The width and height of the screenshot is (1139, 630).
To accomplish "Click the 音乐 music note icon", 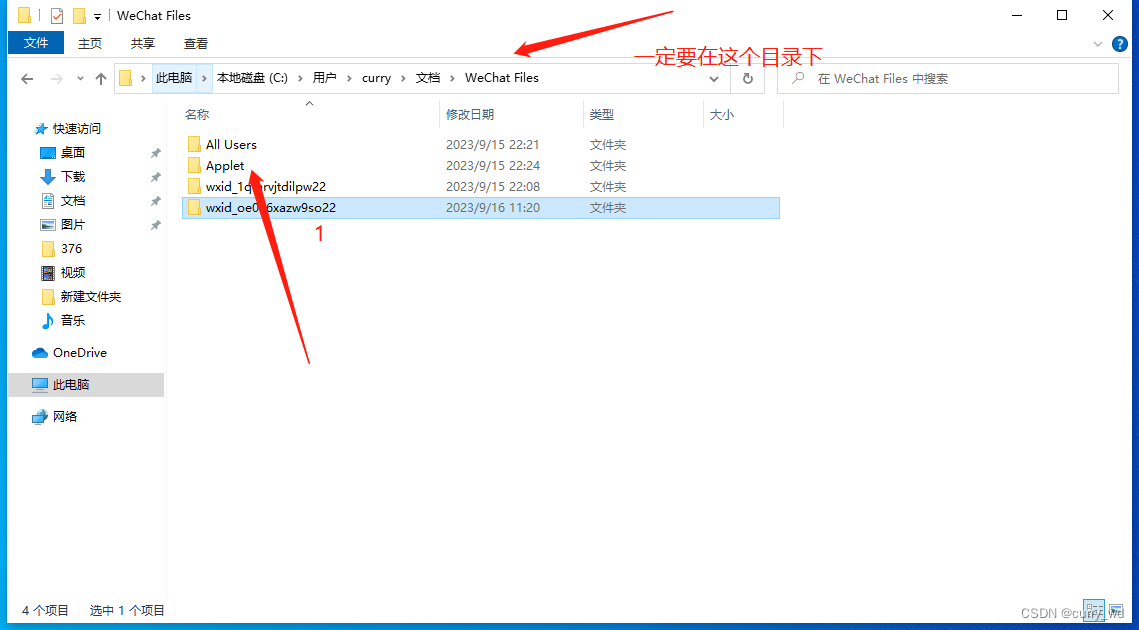I will click(48, 320).
